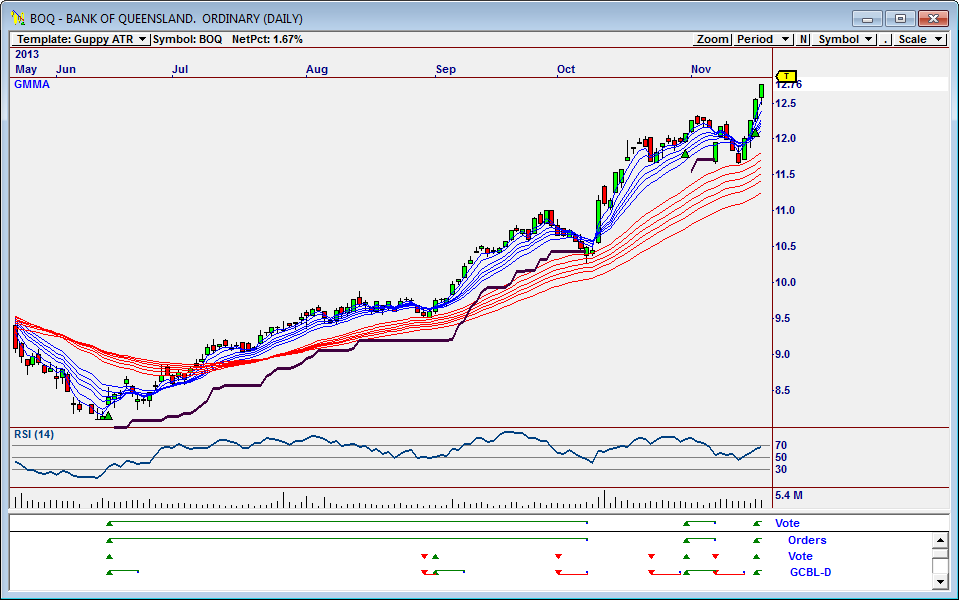This screenshot has height=600, width=959.
Task: Click the RSI 30 level label
Action: click(x=781, y=469)
